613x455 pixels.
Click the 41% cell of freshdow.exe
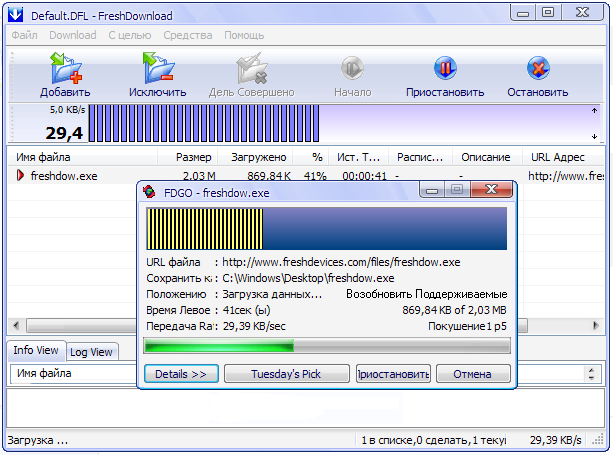[x=315, y=176]
